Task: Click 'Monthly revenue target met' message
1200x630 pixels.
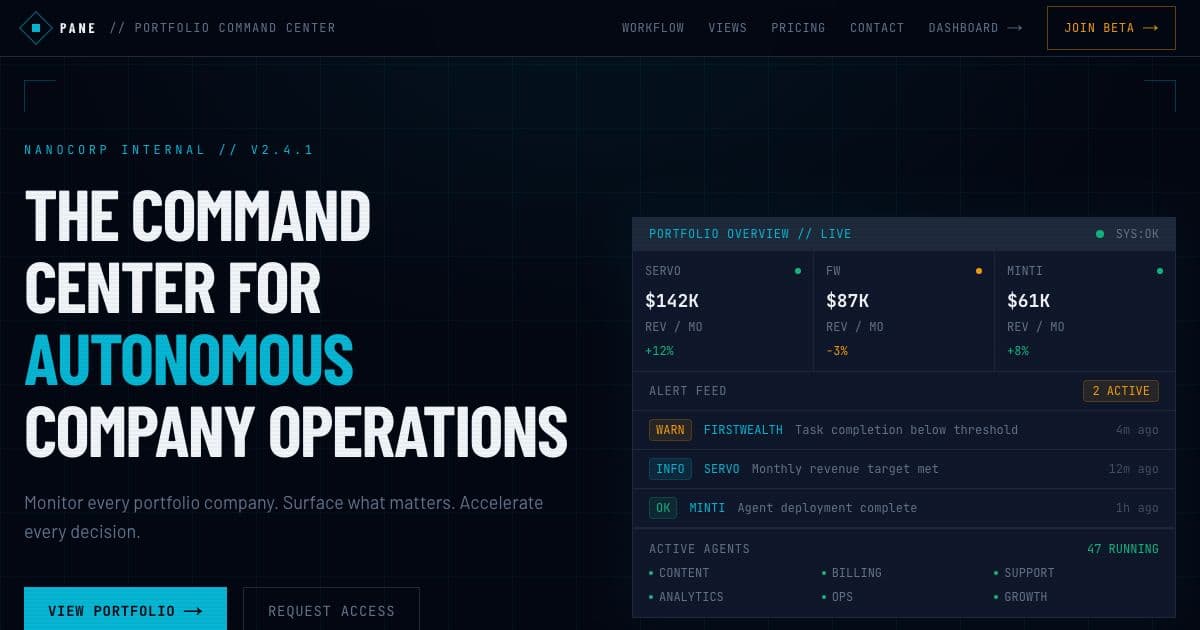Action: click(845, 469)
